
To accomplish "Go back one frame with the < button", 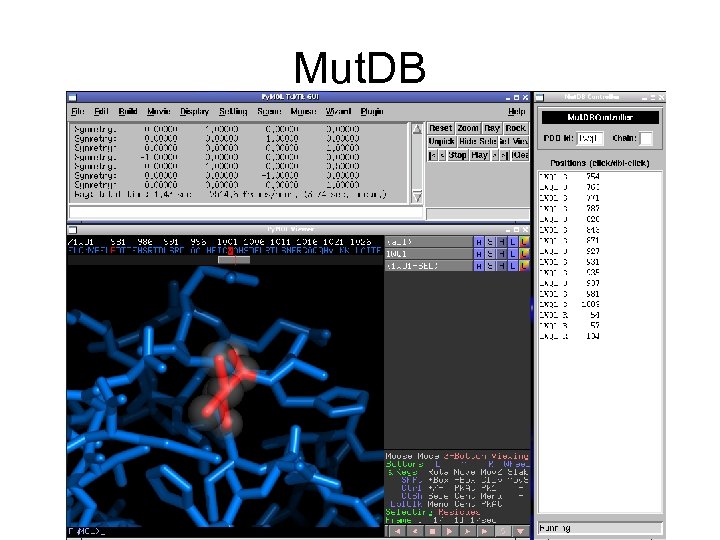I will click(x=442, y=155).
